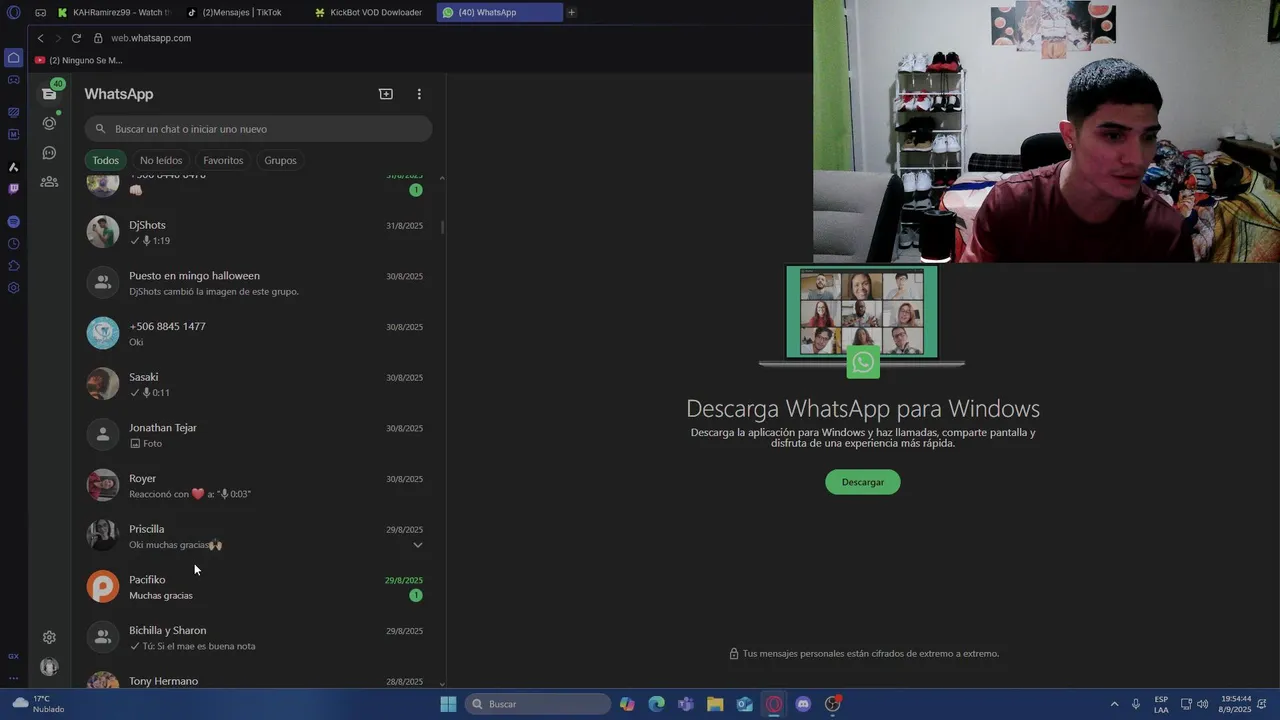The image size is (1280, 720).
Task: Open the DjShots chat
Action: tap(256, 232)
